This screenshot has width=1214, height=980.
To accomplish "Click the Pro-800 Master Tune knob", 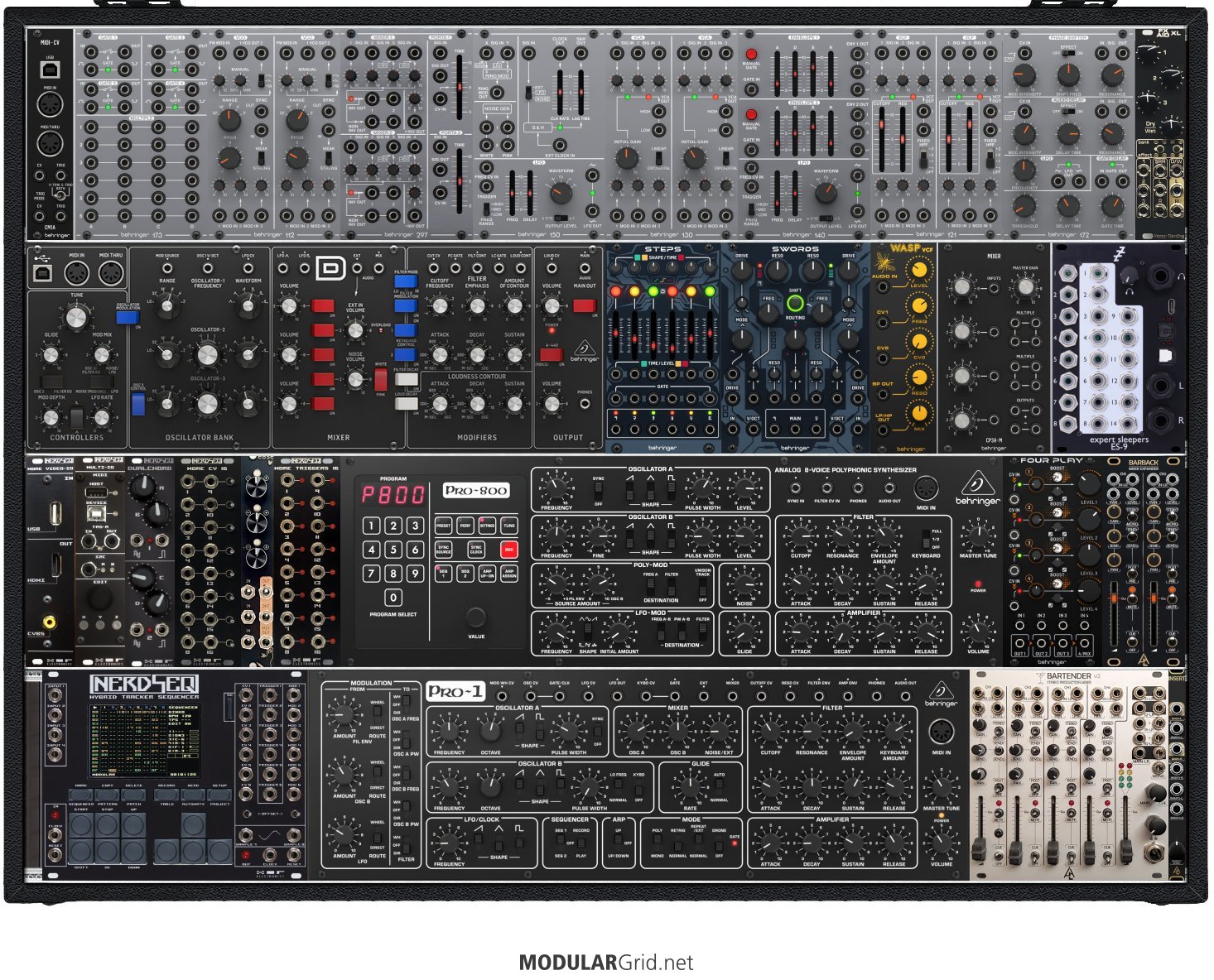I will (978, 536).
